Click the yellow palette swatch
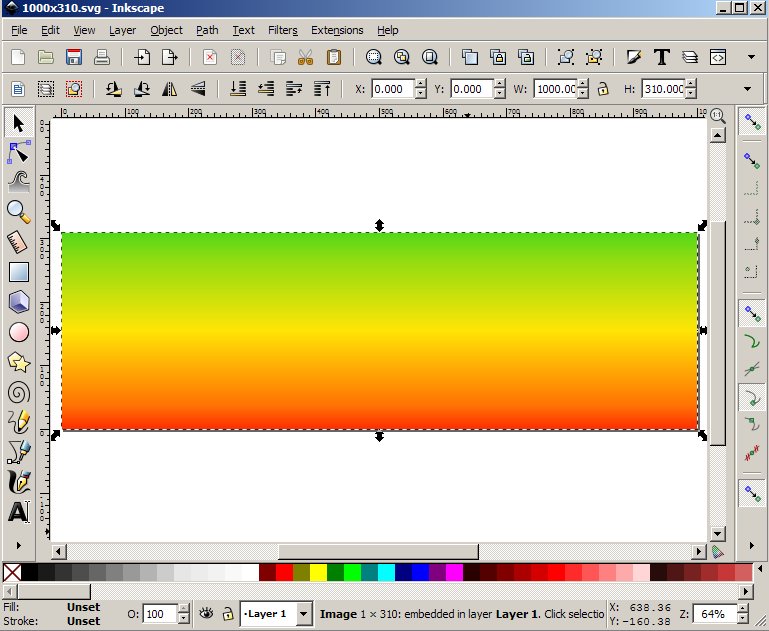This screenshot has height=631, width=769. pyautogui.click(x=318, y=572)
